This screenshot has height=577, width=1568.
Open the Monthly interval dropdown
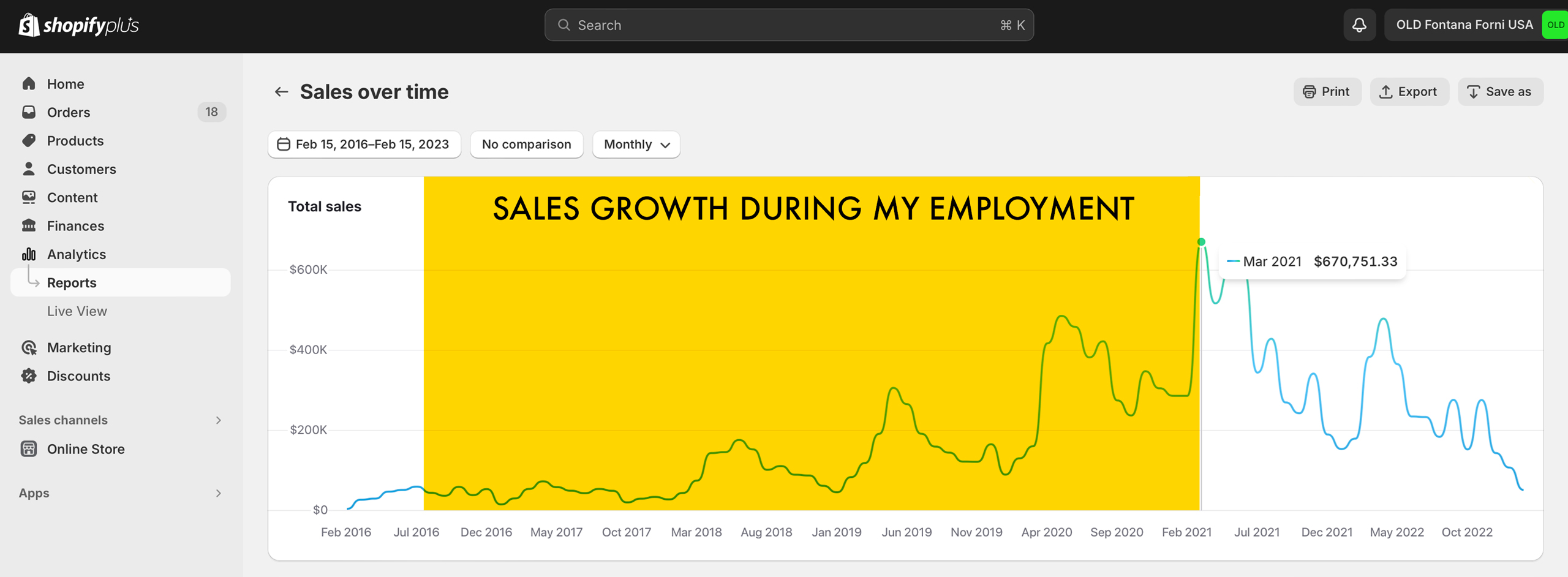click(636, 145)
